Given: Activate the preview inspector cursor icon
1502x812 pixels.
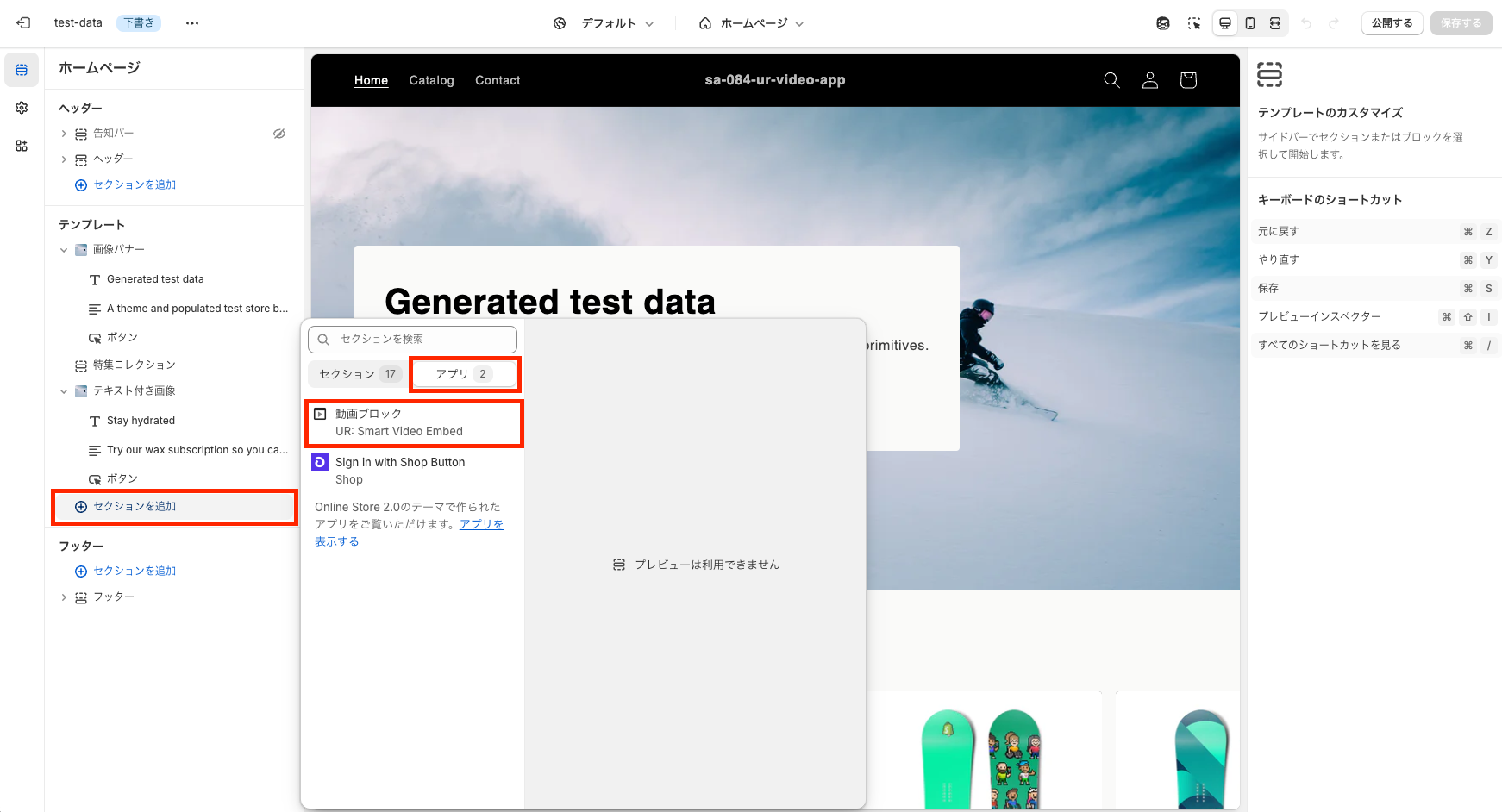Looking at the screenshot, I should coord(1194,23).
